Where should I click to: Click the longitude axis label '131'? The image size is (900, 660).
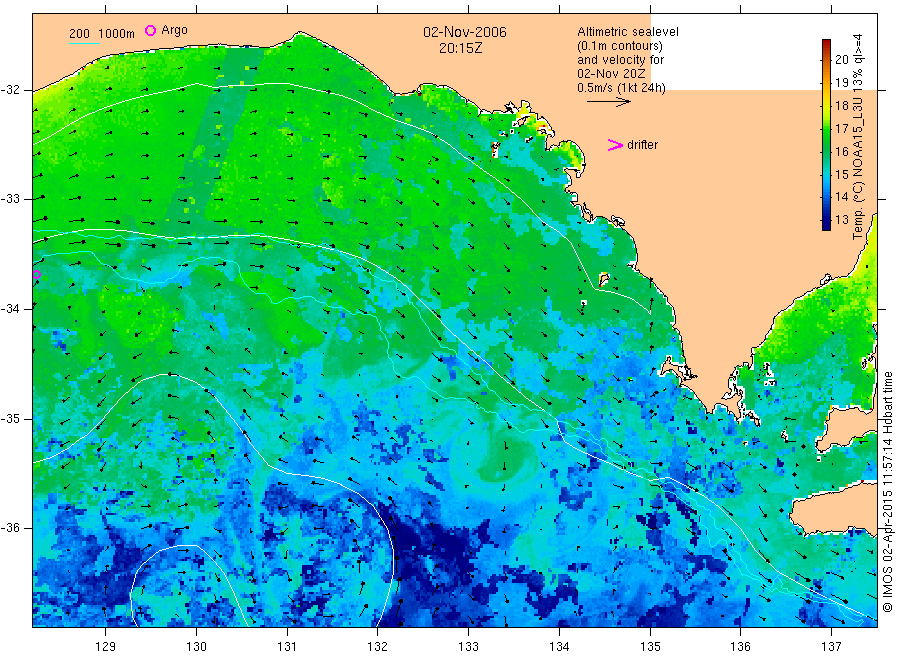tap(287, 646)
